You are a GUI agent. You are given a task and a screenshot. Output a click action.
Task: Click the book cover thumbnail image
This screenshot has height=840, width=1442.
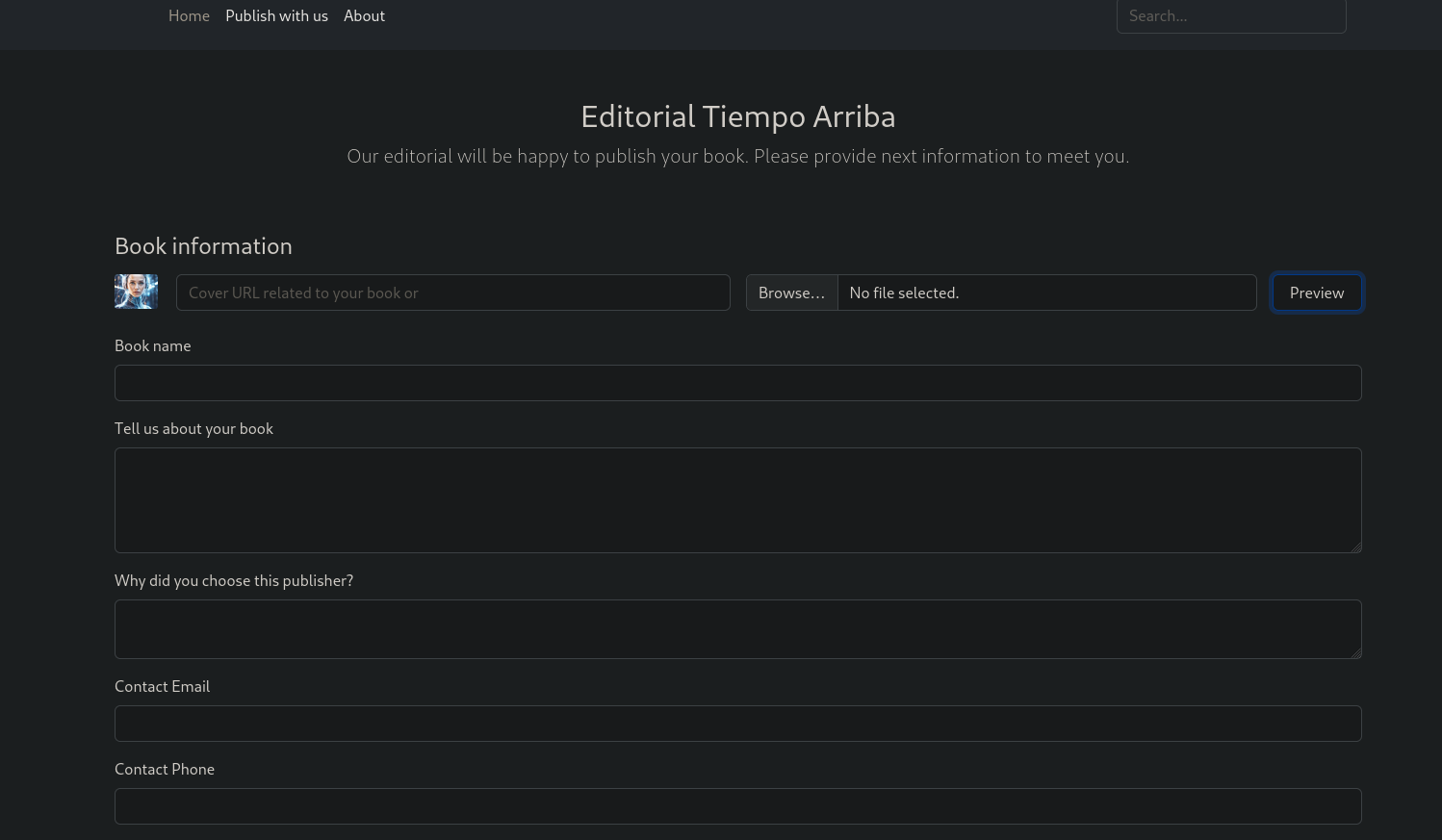136,292
